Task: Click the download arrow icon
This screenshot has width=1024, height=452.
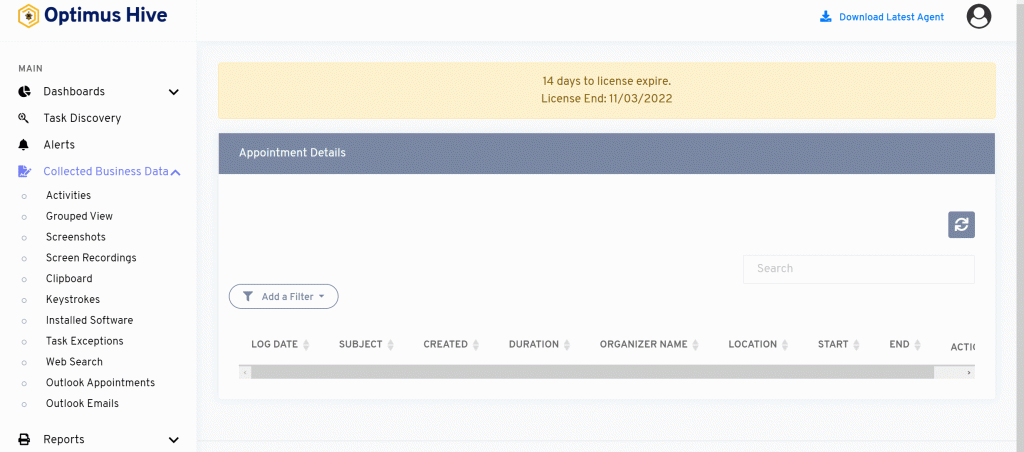Action: (x=825, y=16)
